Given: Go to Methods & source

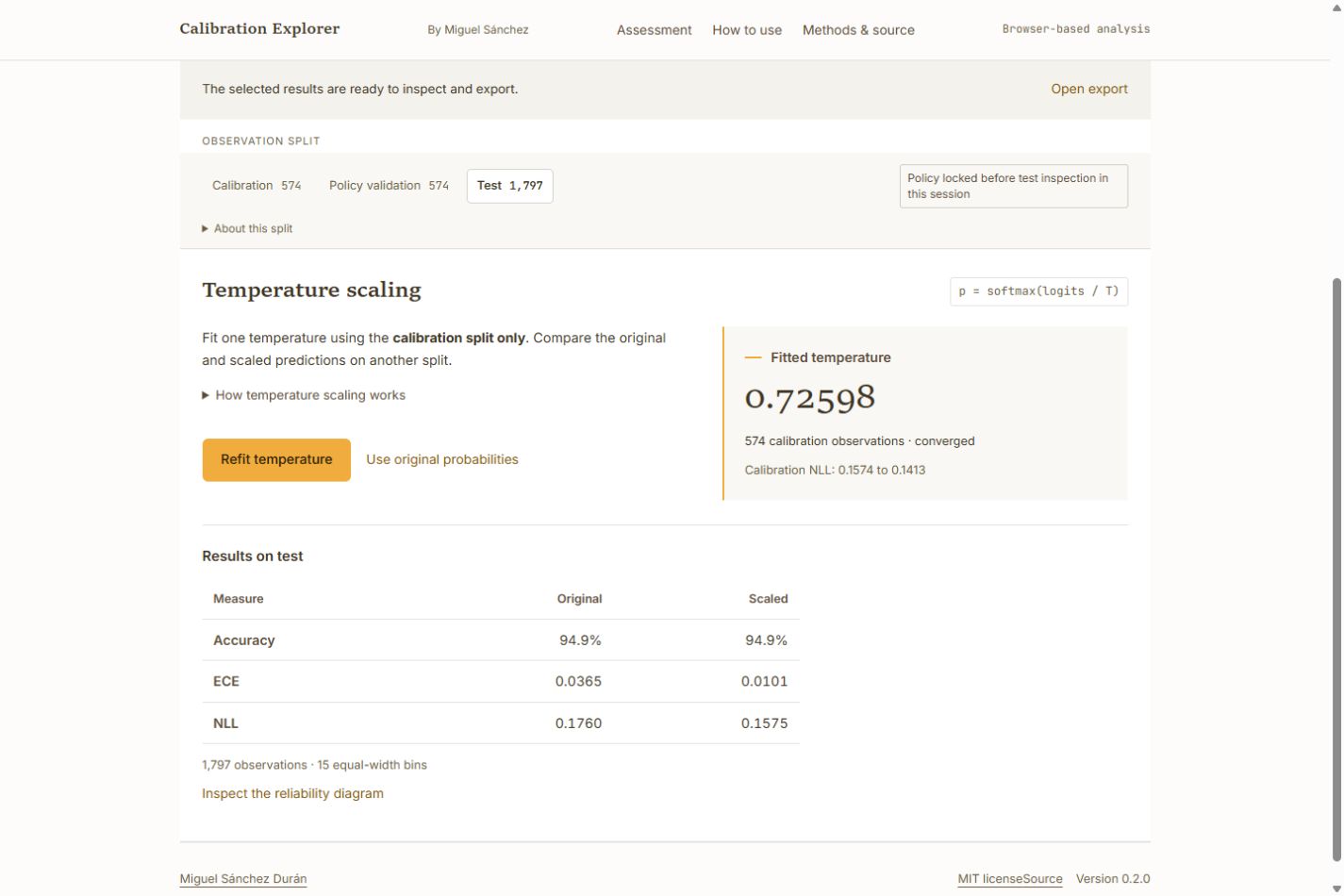Looking at the screenshot, I should click(858, 30).
